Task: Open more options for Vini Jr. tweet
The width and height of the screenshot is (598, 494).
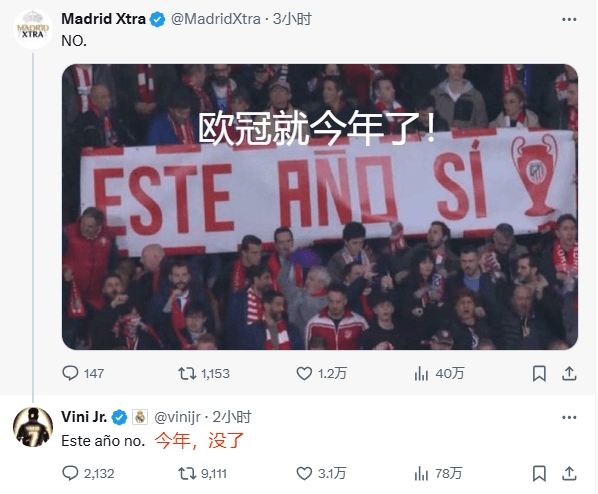Action: (x=569, y=417)
